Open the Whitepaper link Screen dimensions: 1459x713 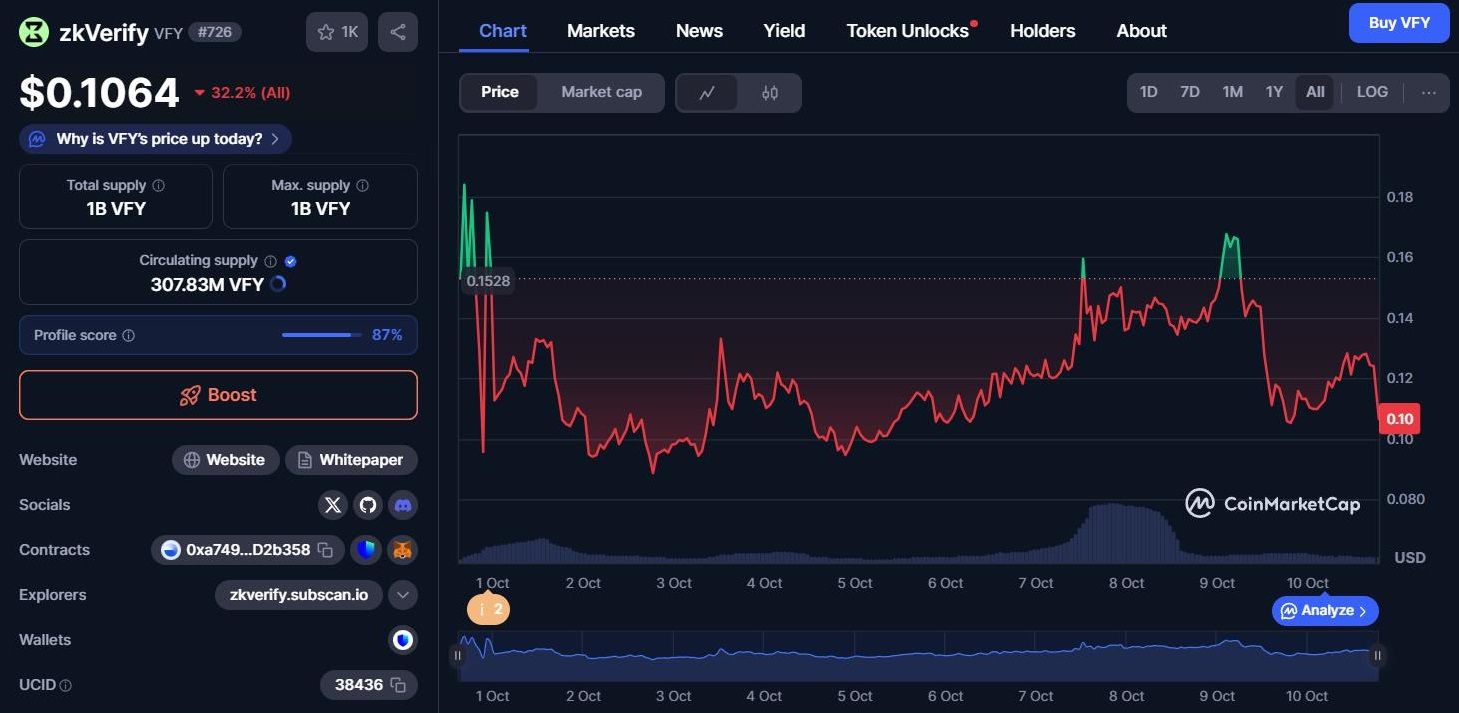(x=351, y=460)
